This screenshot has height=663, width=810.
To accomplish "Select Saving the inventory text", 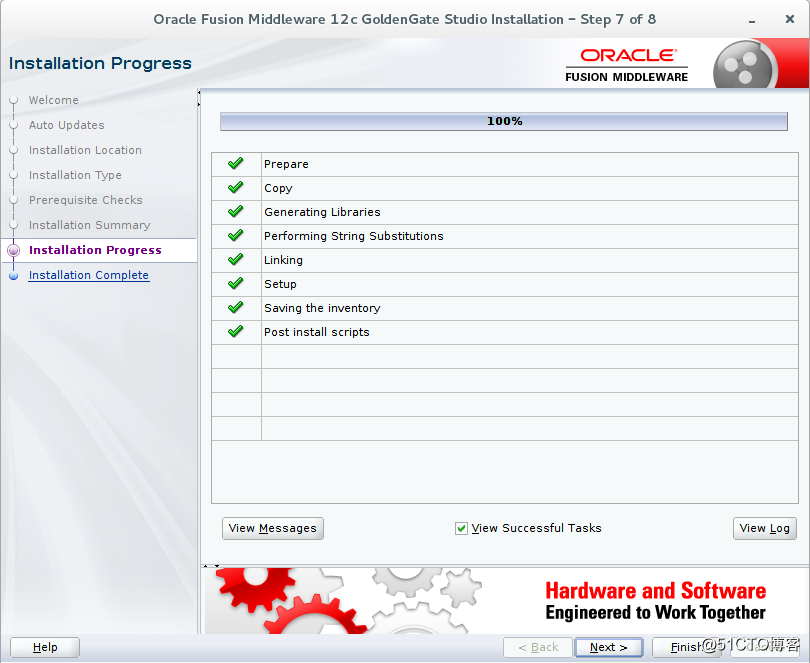I will [x=322, y=308].
